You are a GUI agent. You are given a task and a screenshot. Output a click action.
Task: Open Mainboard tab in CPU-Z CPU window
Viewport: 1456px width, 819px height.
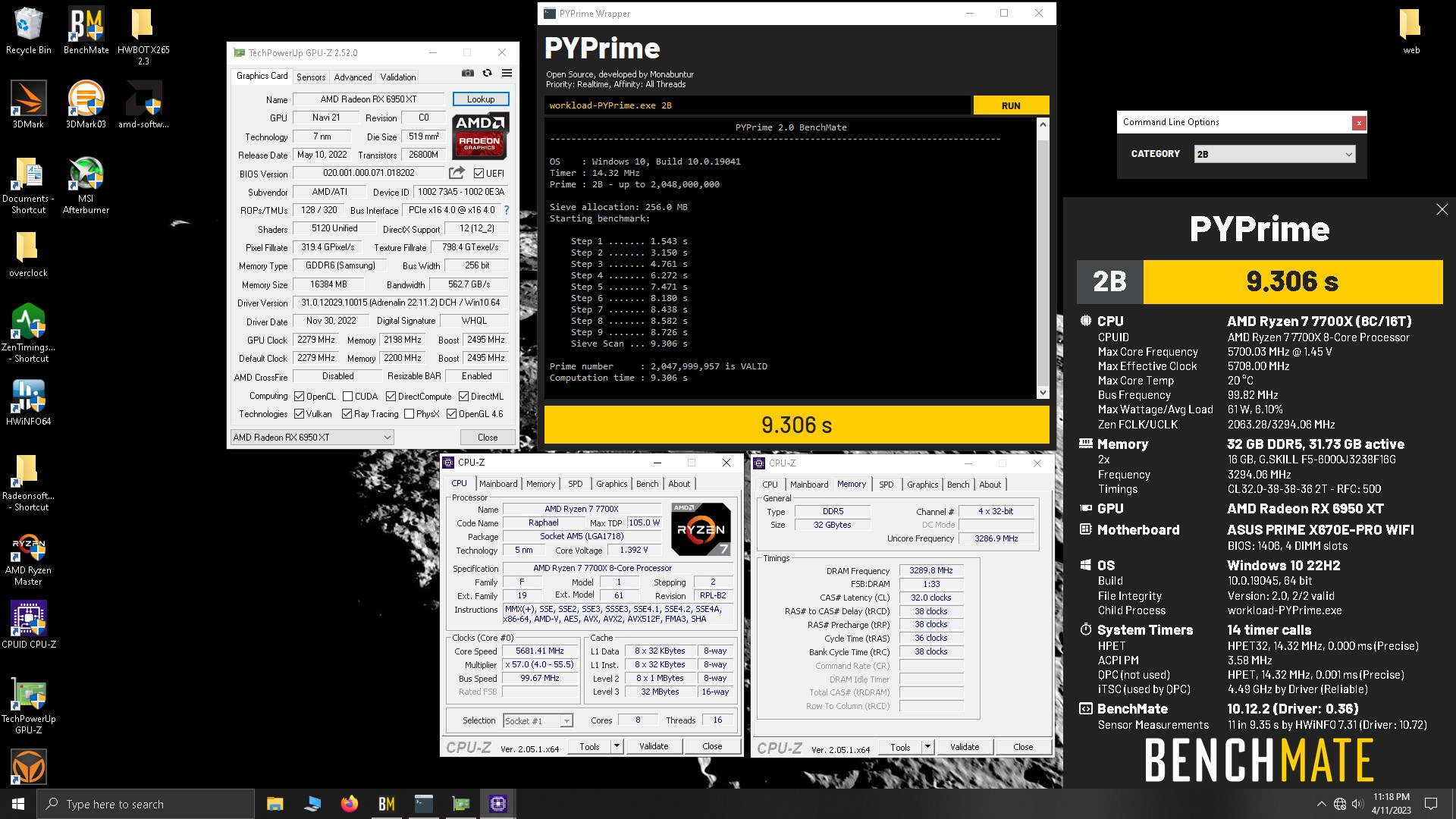click(x=498, y=484)
